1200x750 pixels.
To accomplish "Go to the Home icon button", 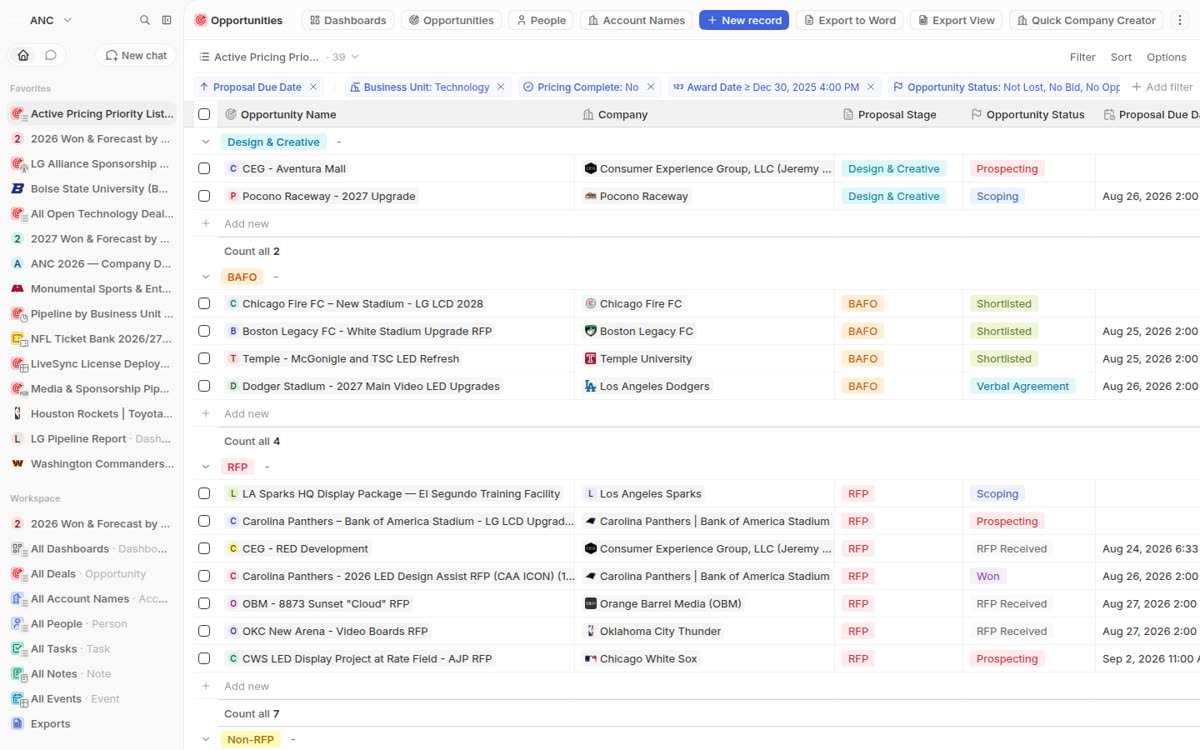I will point(23,55).
